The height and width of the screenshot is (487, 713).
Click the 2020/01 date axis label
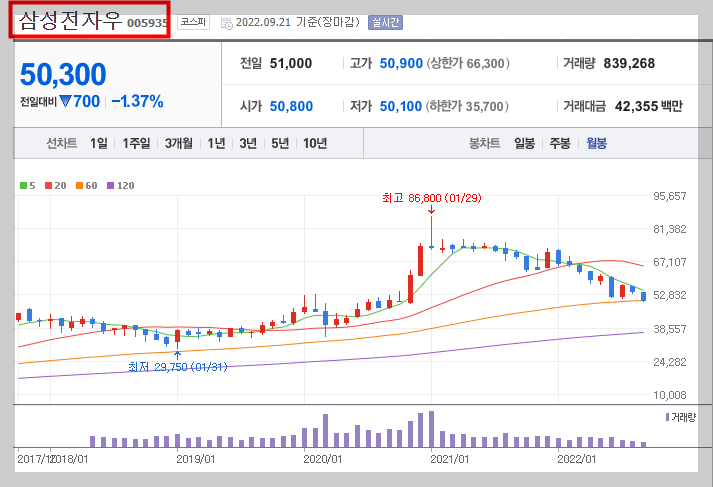pos(322,459)
